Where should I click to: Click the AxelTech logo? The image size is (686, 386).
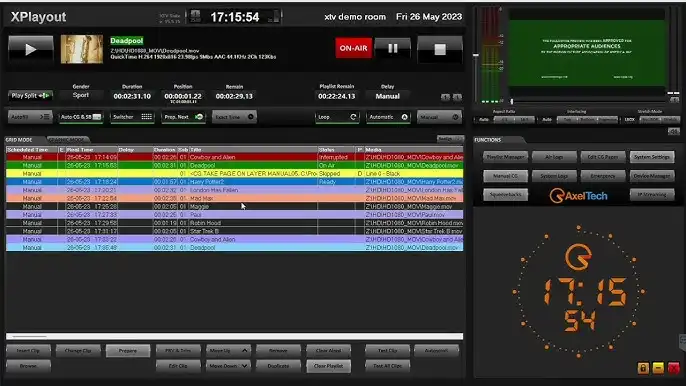coord(578,196)
